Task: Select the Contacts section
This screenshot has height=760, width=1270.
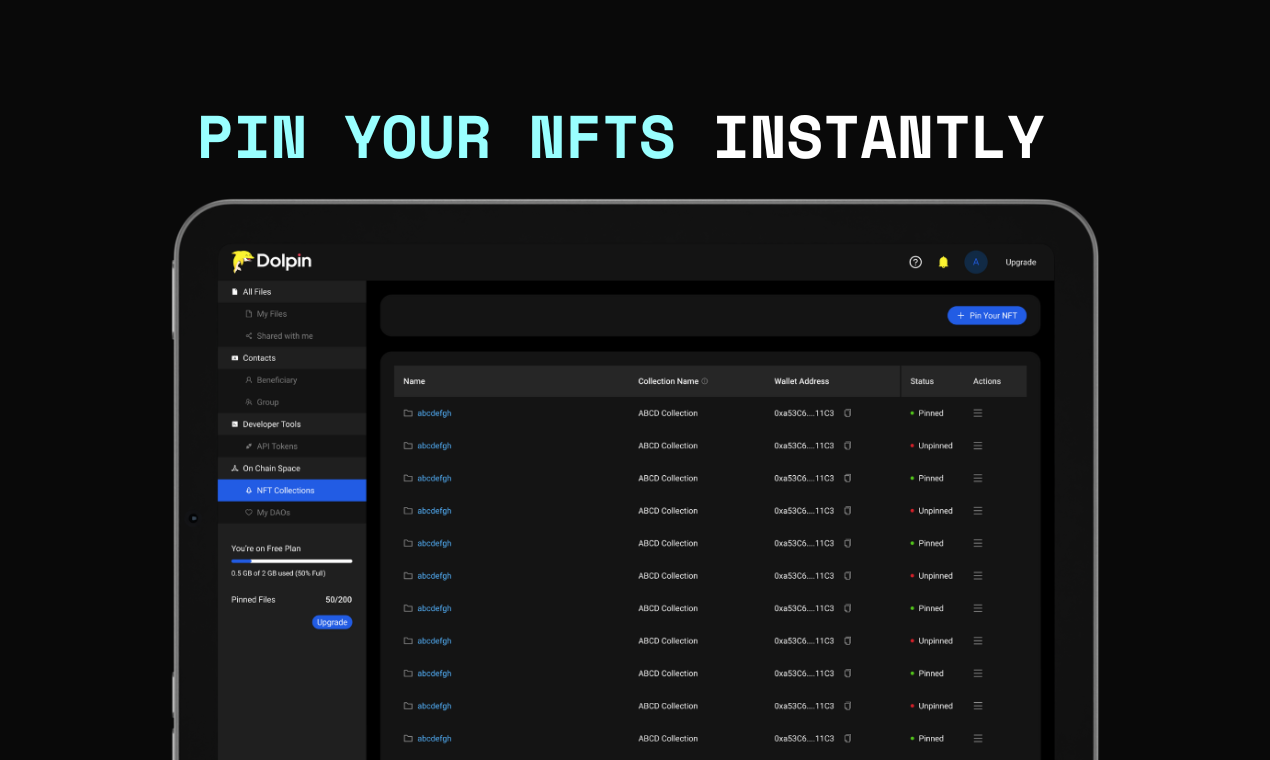Action: [292, 358]
